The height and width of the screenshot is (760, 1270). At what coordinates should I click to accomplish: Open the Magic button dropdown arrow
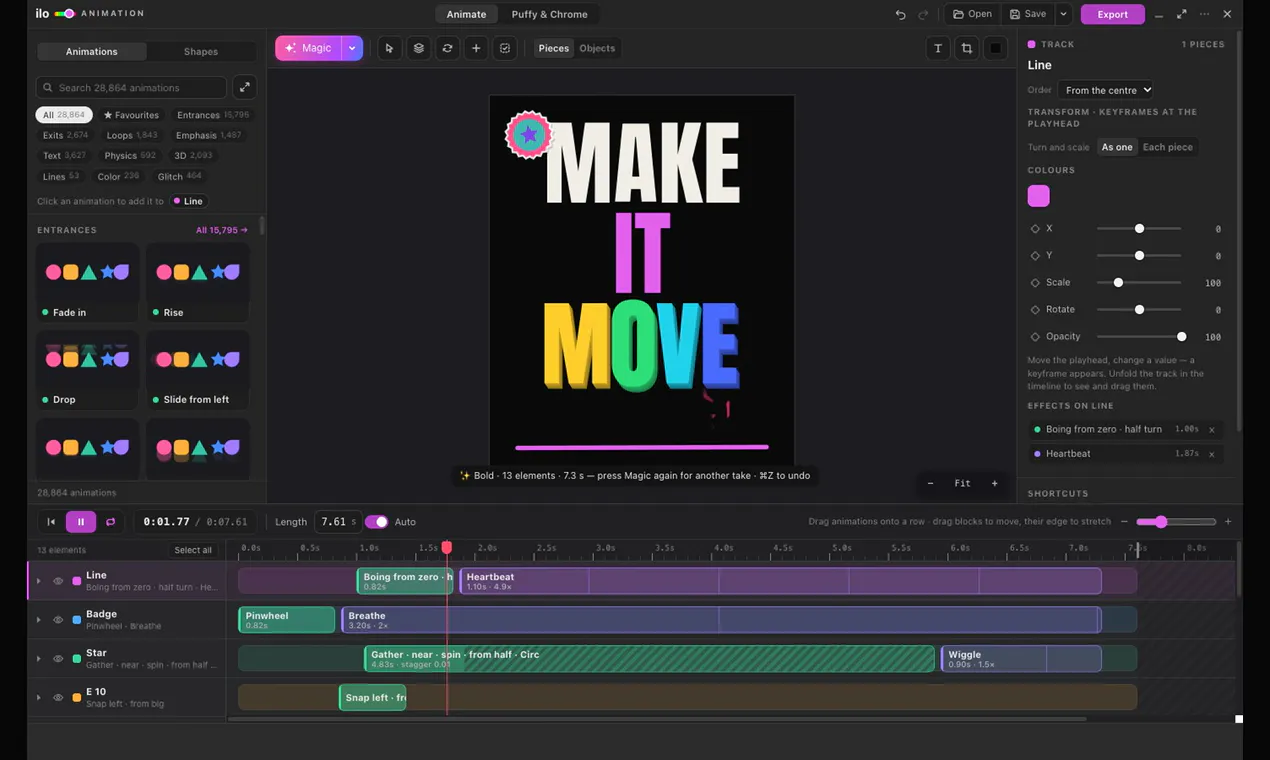pos(352,48)
